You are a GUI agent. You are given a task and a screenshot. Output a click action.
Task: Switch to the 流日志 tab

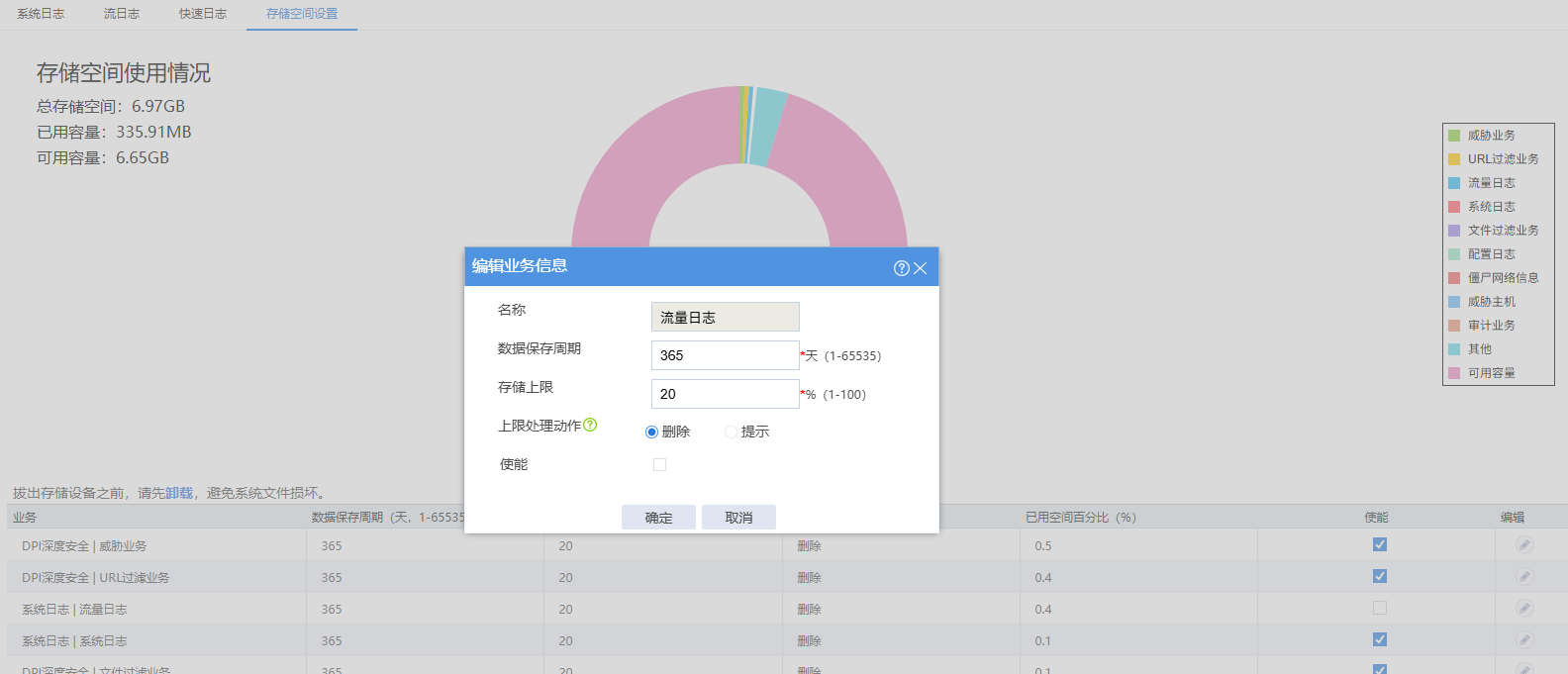click(x=122, y=14)
